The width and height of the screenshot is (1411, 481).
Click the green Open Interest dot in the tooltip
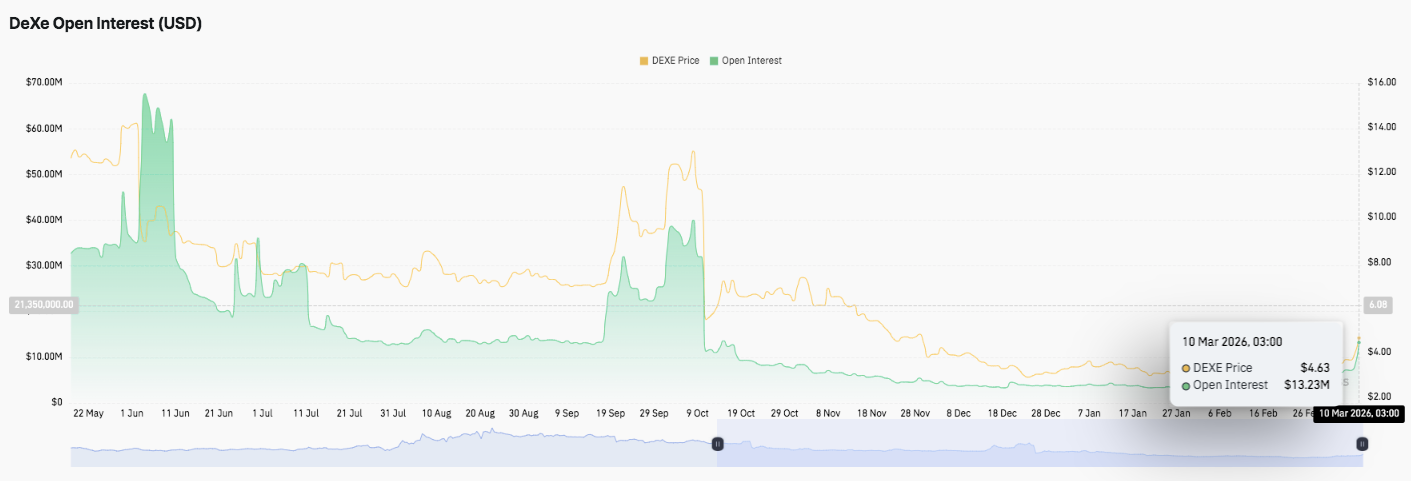pos(1186,385)
